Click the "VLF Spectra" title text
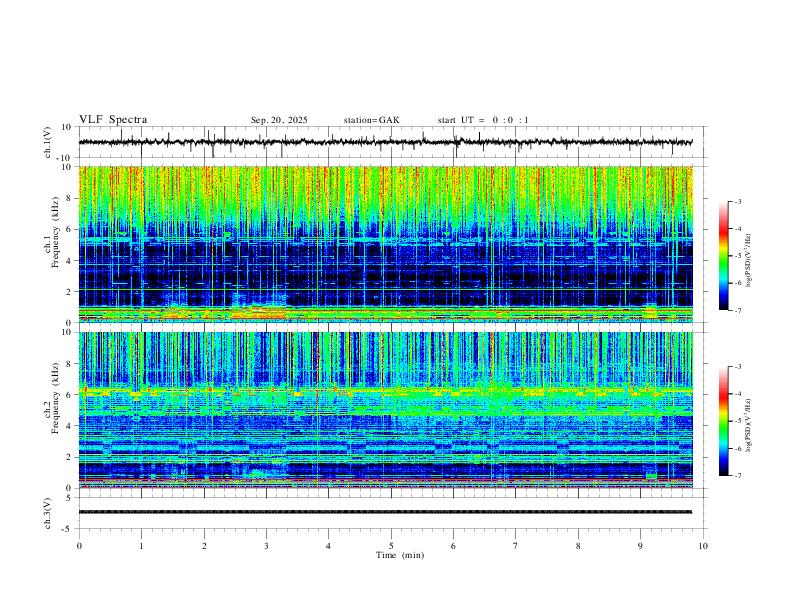 pos(113,120)
